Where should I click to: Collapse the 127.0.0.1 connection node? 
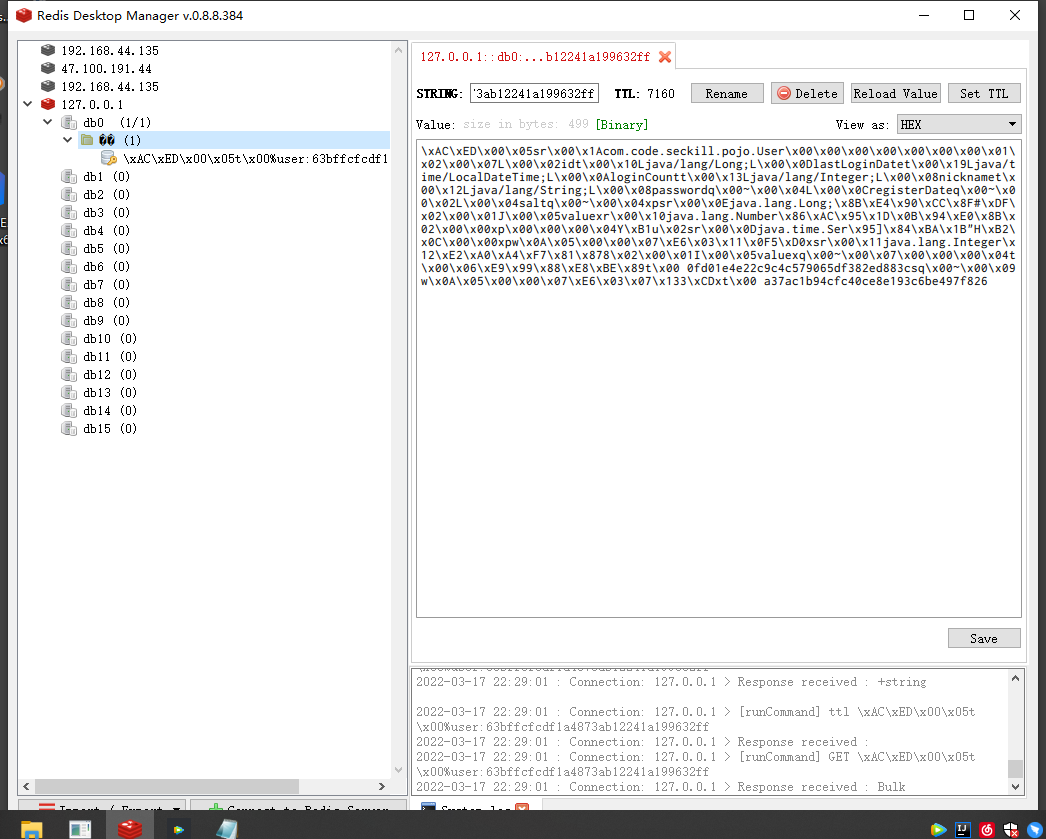point(27,104)
